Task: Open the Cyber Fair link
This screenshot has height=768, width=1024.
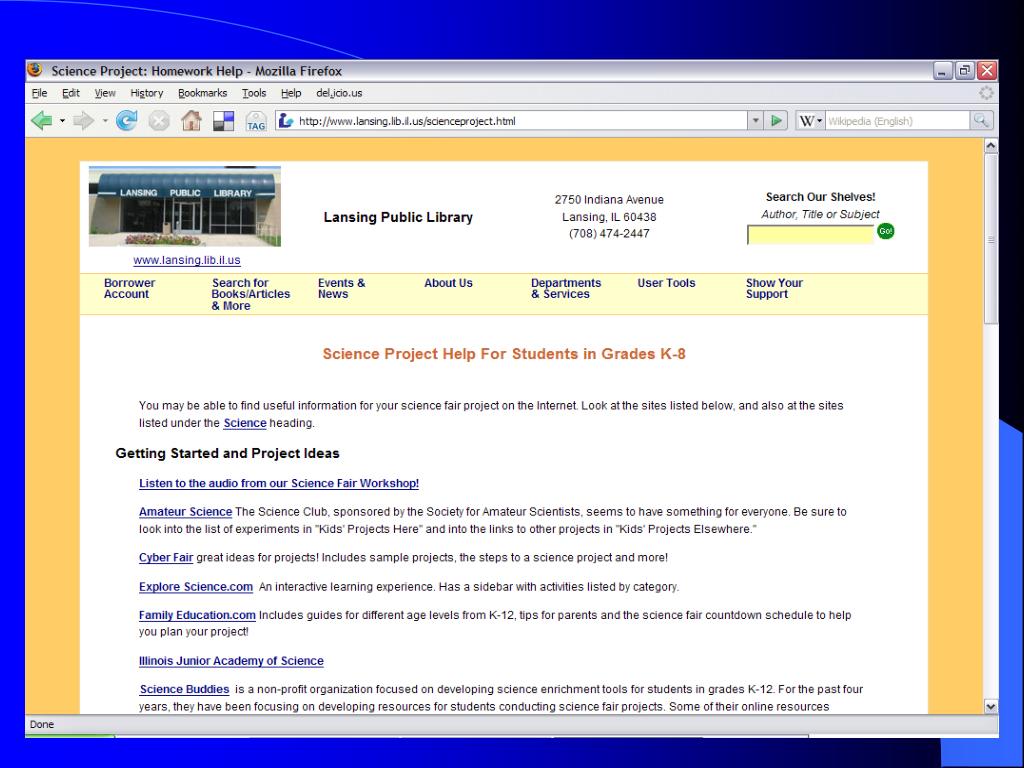Action: tap(166, 558)
